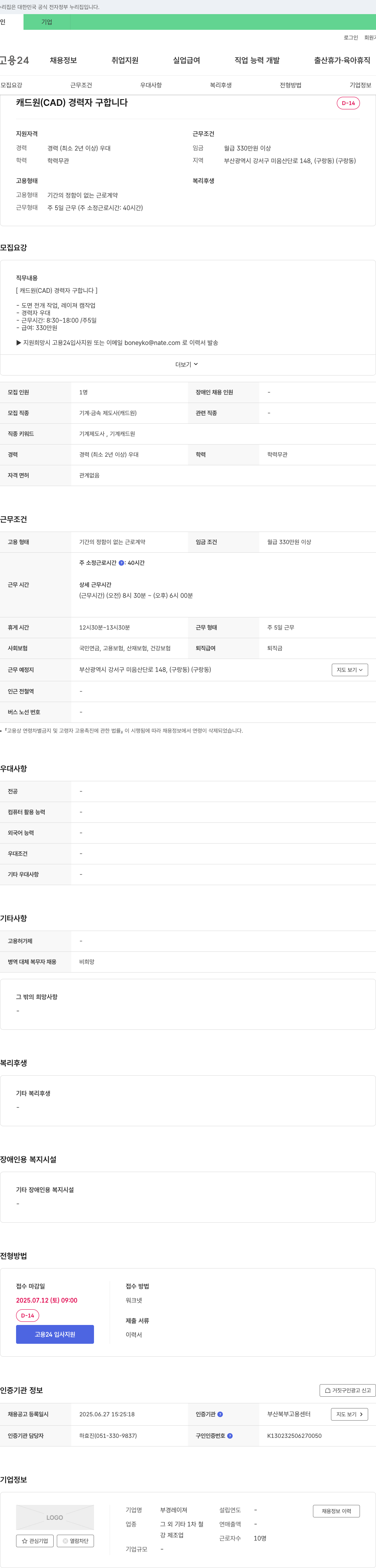The width and height of the screenshot is (376, 1568).
Task: Click the 열람차단 block button
Action: [76, 1541]
